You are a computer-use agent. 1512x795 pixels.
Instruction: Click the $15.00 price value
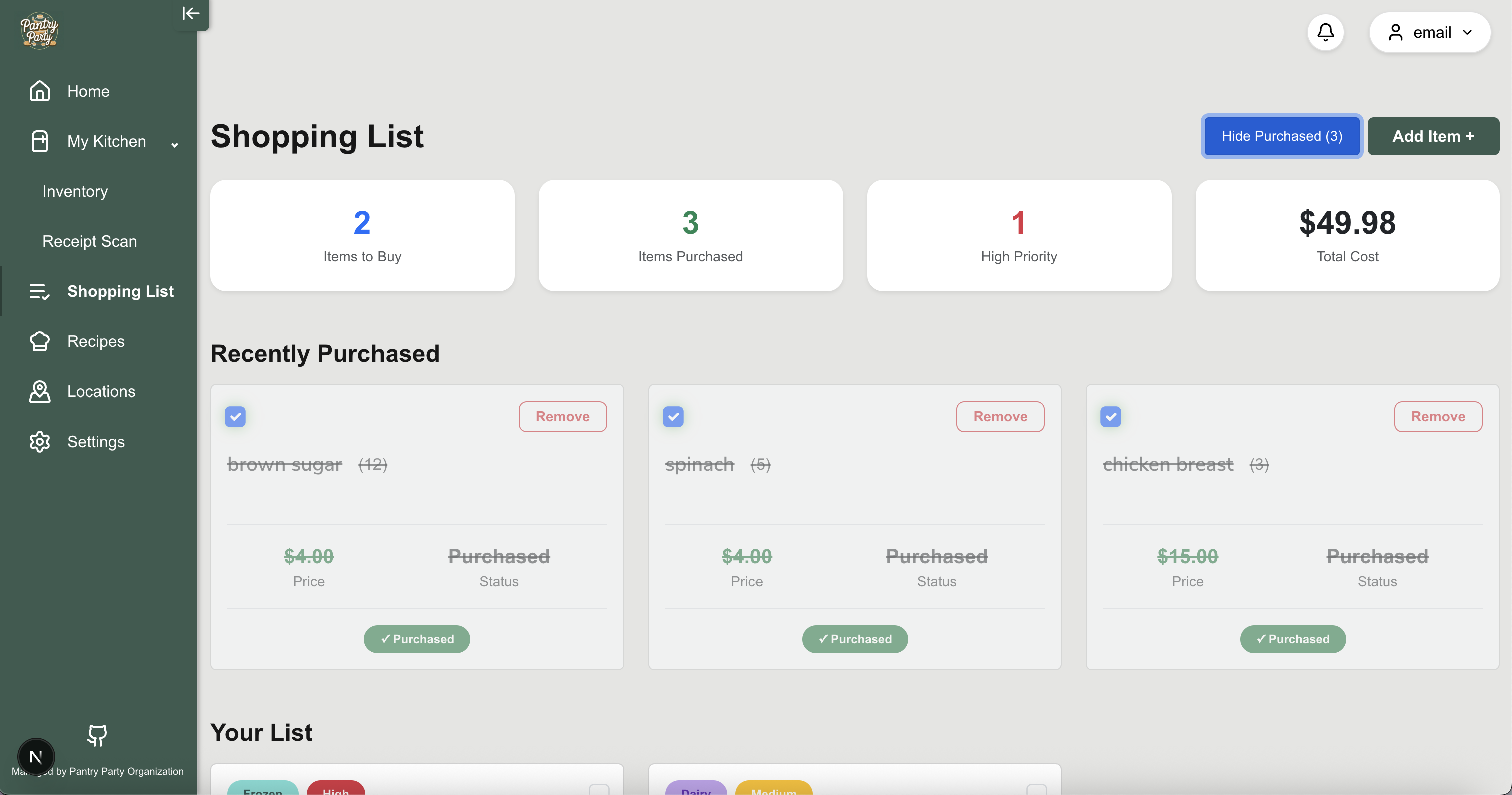1188,556
